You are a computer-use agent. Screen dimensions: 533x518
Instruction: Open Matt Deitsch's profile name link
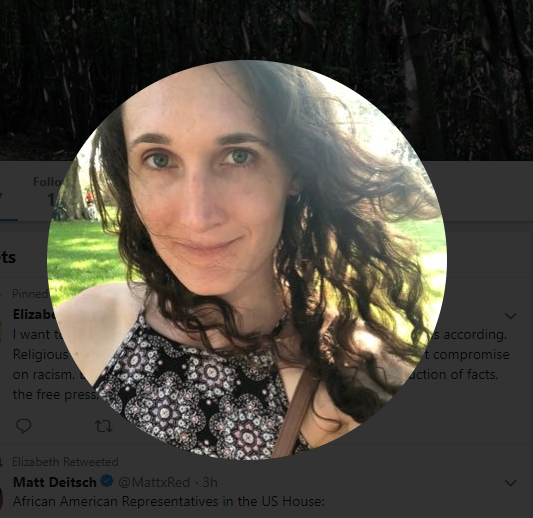pyautogui.click(x=54, y=482)
